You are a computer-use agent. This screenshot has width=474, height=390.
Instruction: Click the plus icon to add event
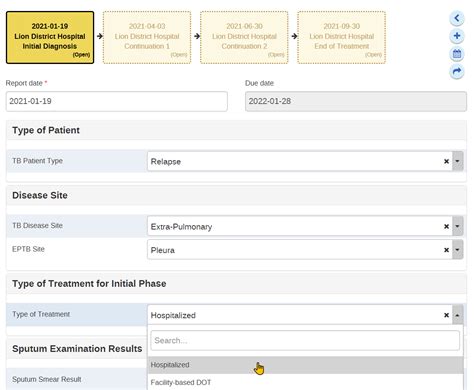pyautogui.click(x=457, y=36)
